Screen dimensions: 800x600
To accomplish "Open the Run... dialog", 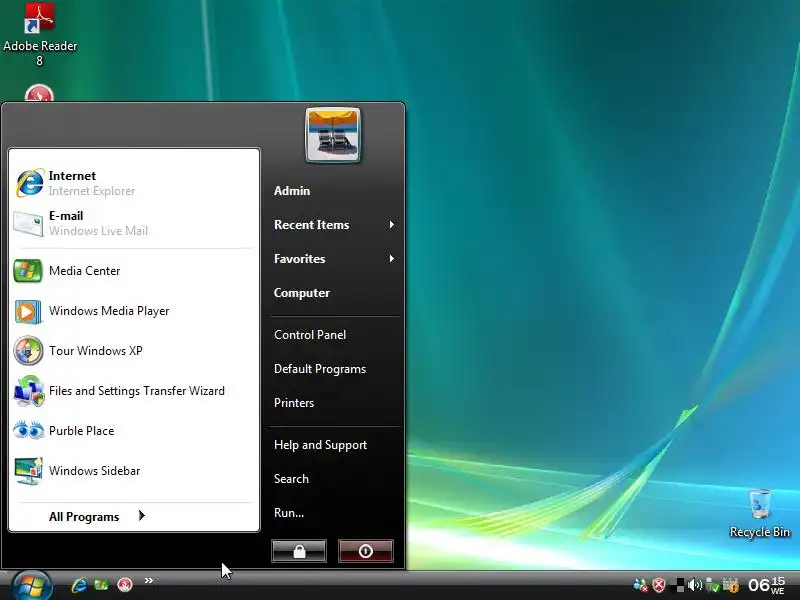I will click(289, 513).
